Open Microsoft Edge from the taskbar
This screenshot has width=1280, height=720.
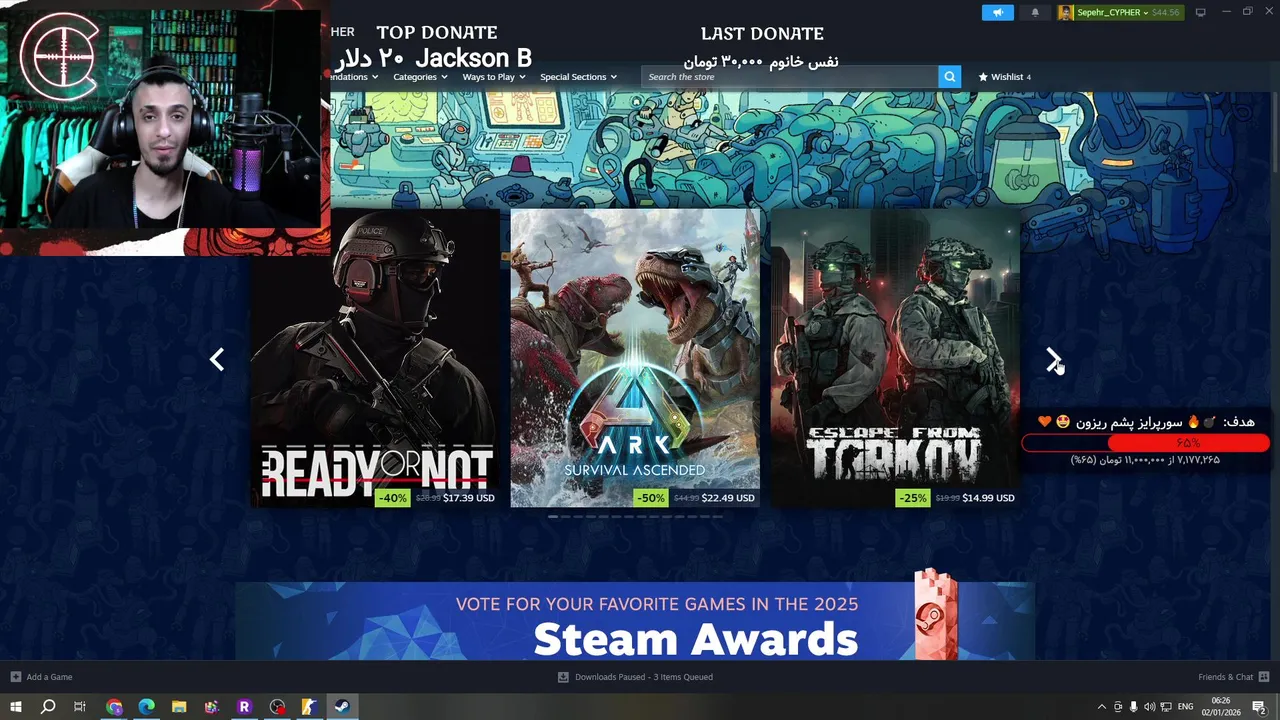146,707
